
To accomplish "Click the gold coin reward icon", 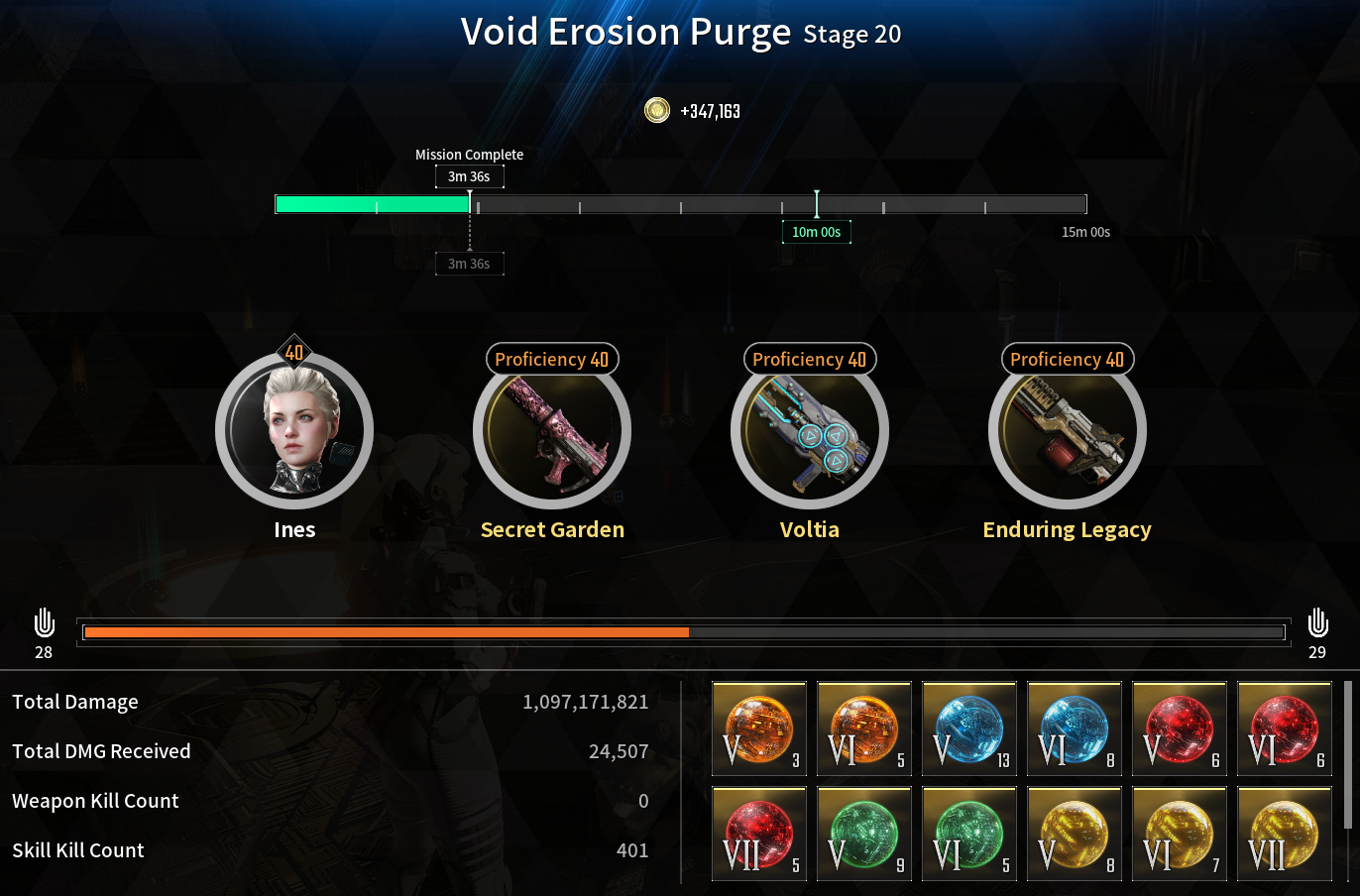I will 657,110.
